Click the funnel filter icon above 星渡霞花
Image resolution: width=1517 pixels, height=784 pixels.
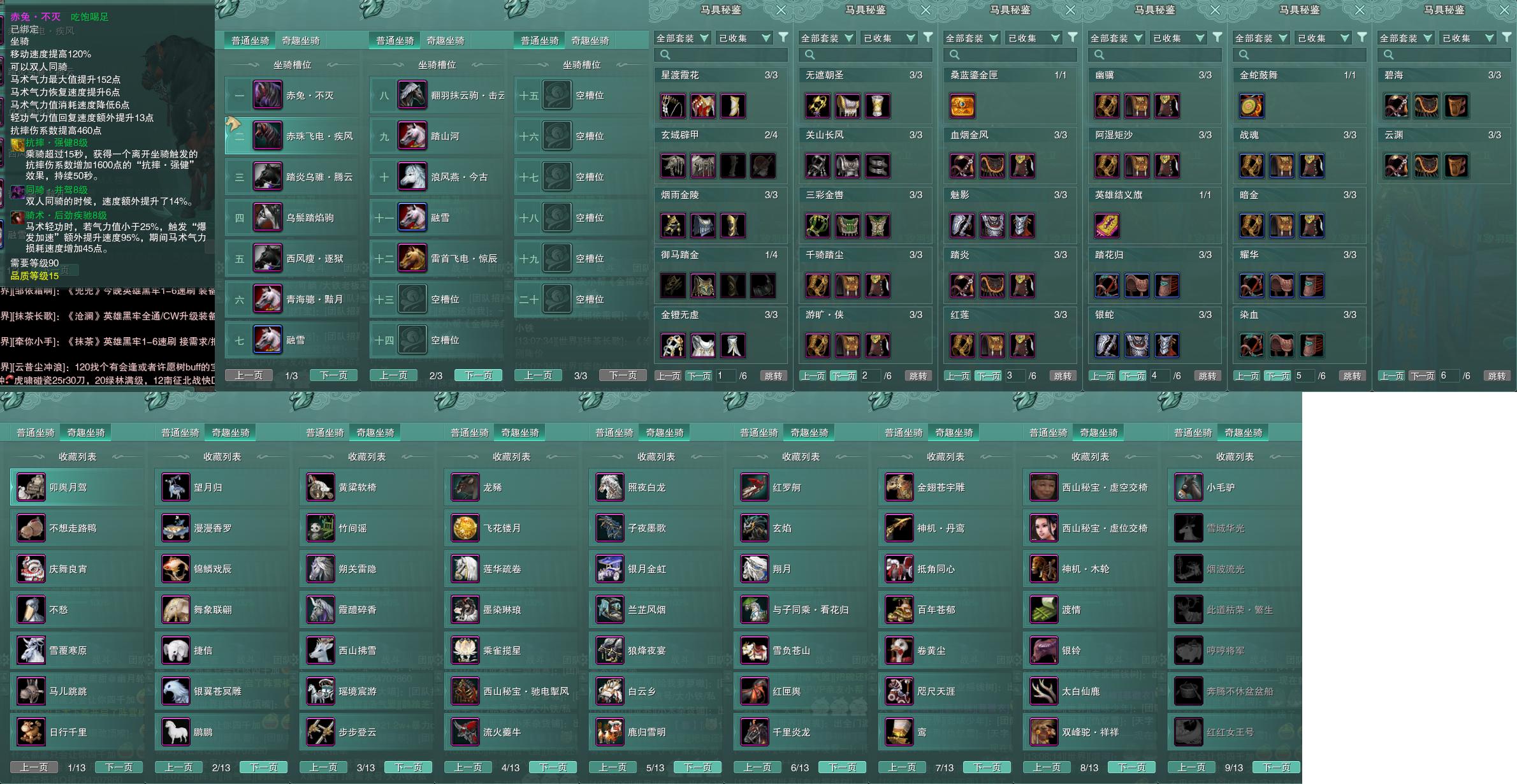783,38
